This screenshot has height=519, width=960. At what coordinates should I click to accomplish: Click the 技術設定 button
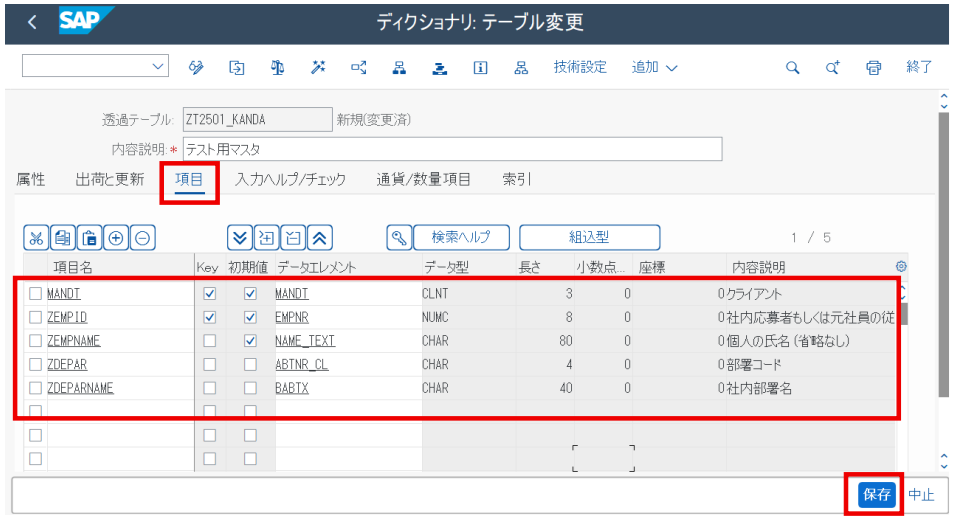580,67
